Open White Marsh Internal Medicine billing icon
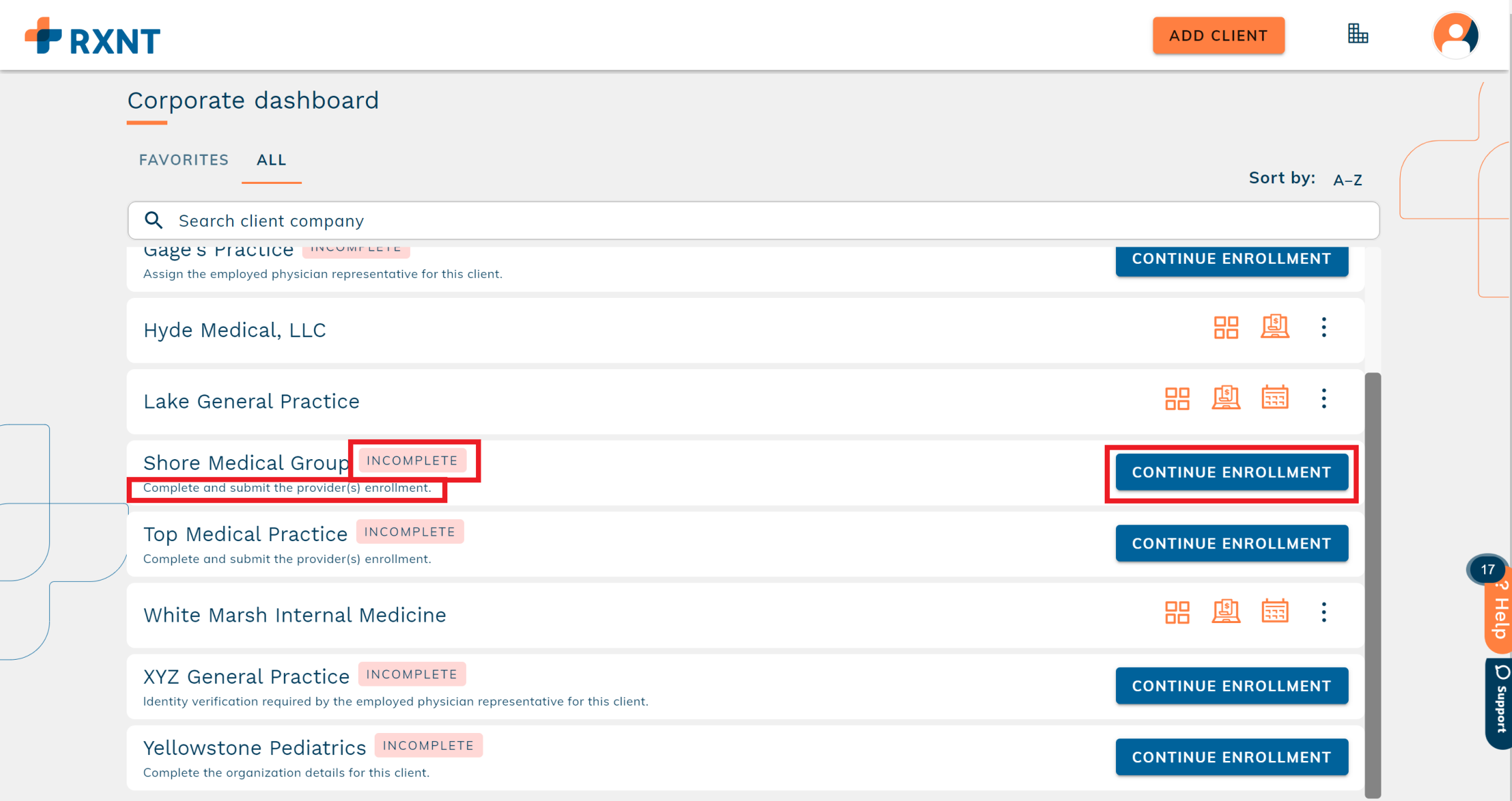 (1225, 612)
